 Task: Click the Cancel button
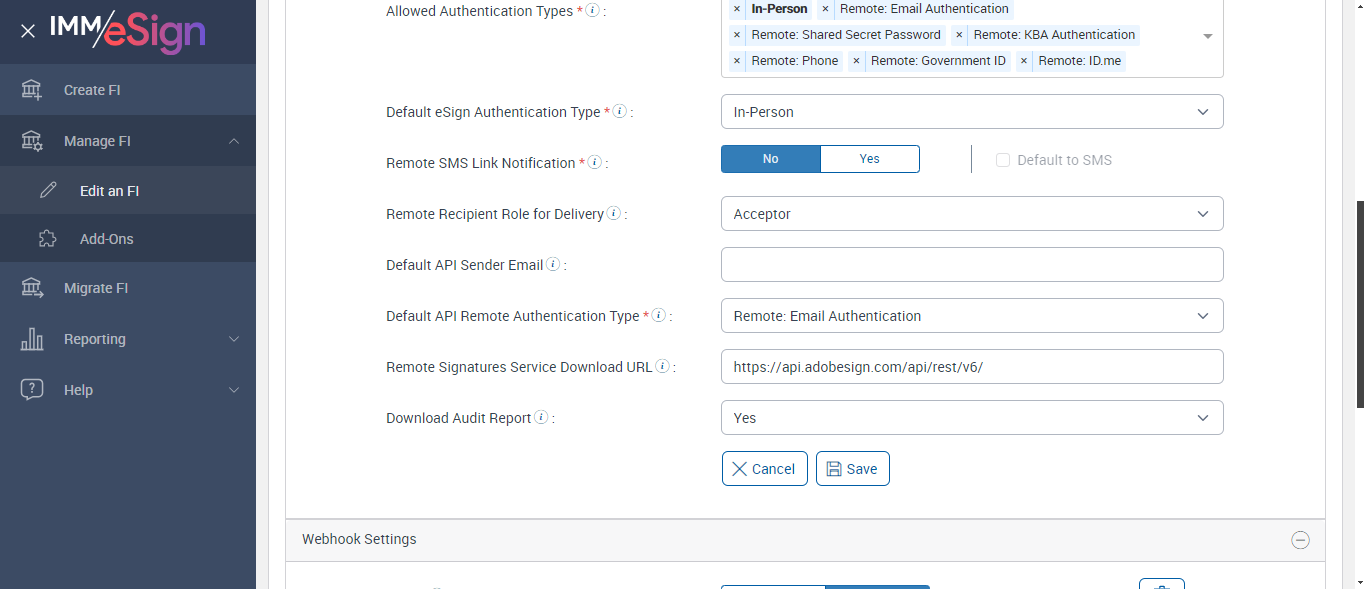pos(764,469)
